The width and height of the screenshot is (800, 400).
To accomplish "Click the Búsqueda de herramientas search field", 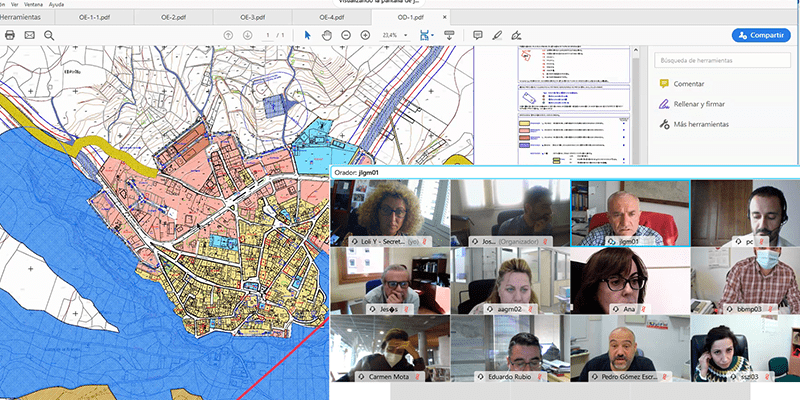I will (x=720, y=61).
